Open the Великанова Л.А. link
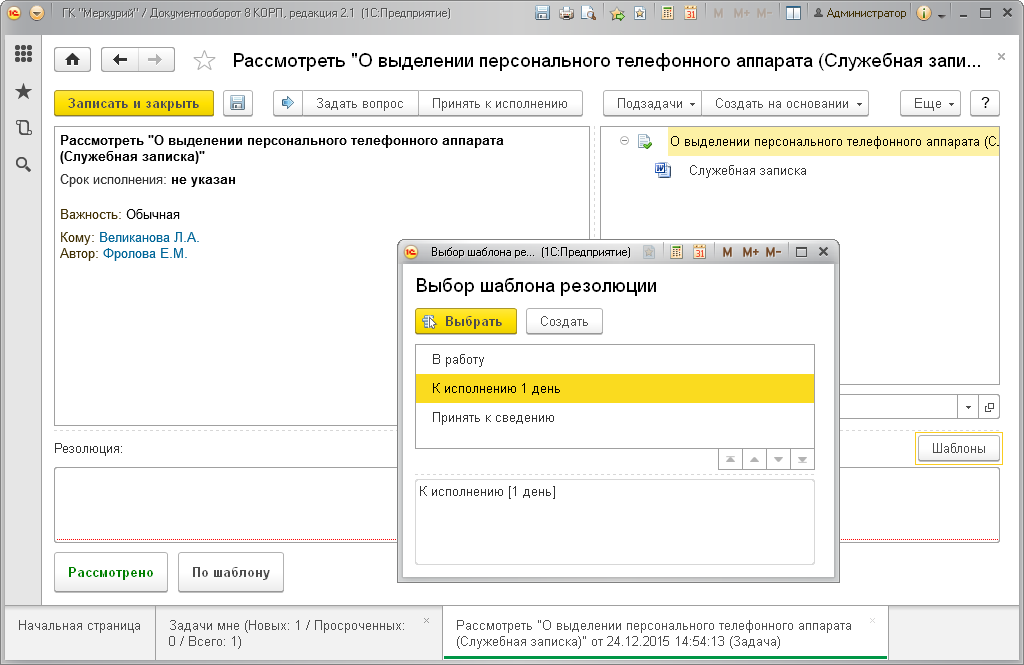Viewport: 1024px width, 665px height. point(149,238)
